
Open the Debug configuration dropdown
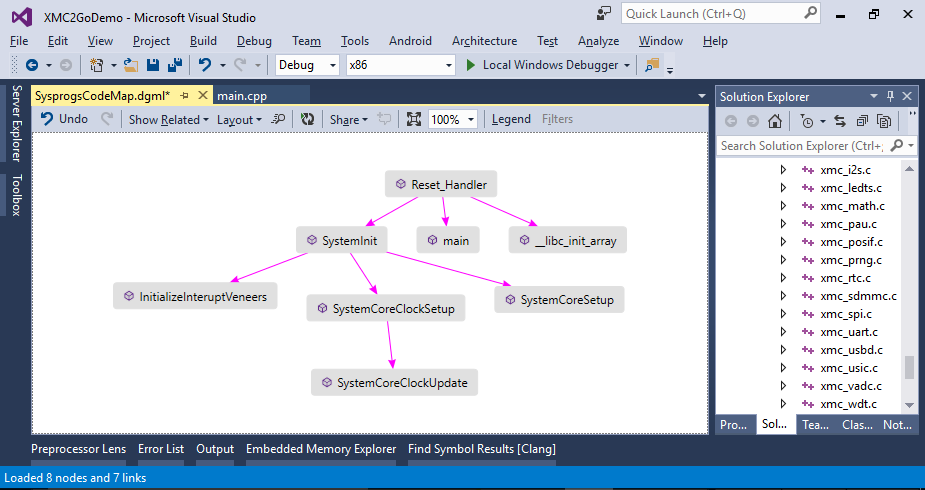(333, 65)
